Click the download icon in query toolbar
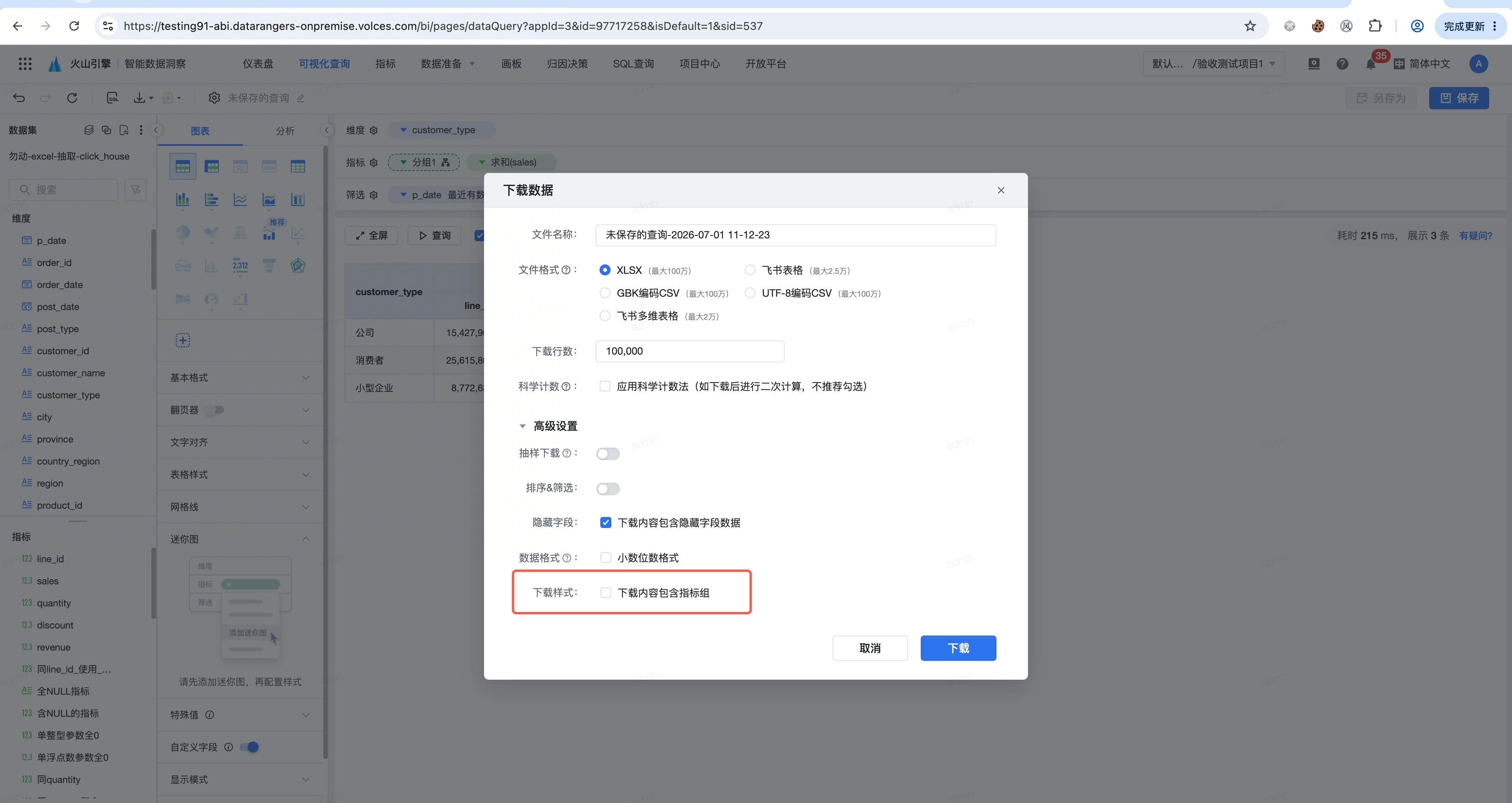Screen dimensions: 1512x803 point(140,98)
